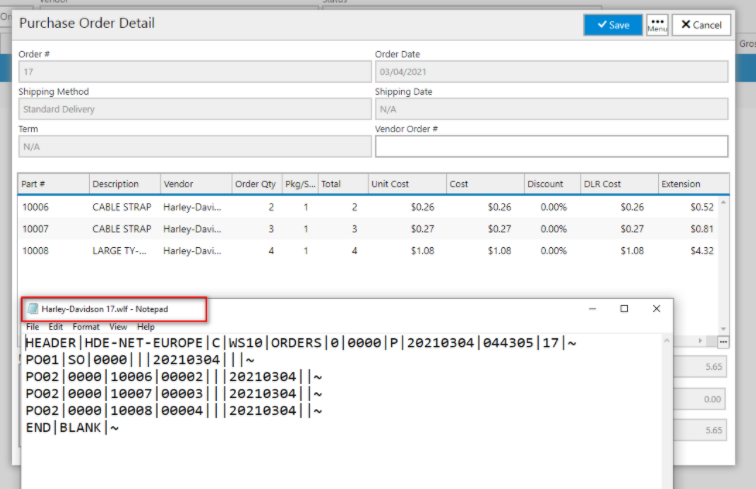The height and width of the screenshot is (489, 756).
Task: Click the Term field
Action: [195, 147]
